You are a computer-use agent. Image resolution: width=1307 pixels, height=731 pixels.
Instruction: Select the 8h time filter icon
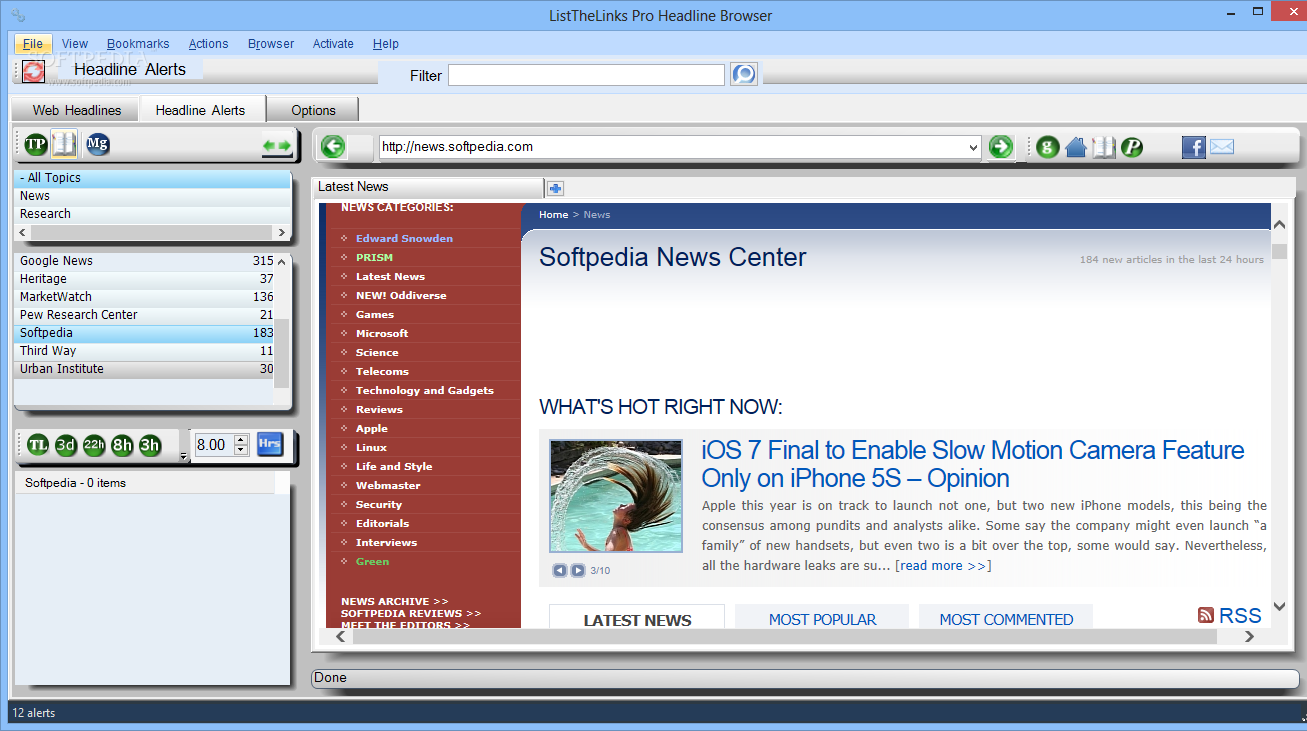click(122, 445)
